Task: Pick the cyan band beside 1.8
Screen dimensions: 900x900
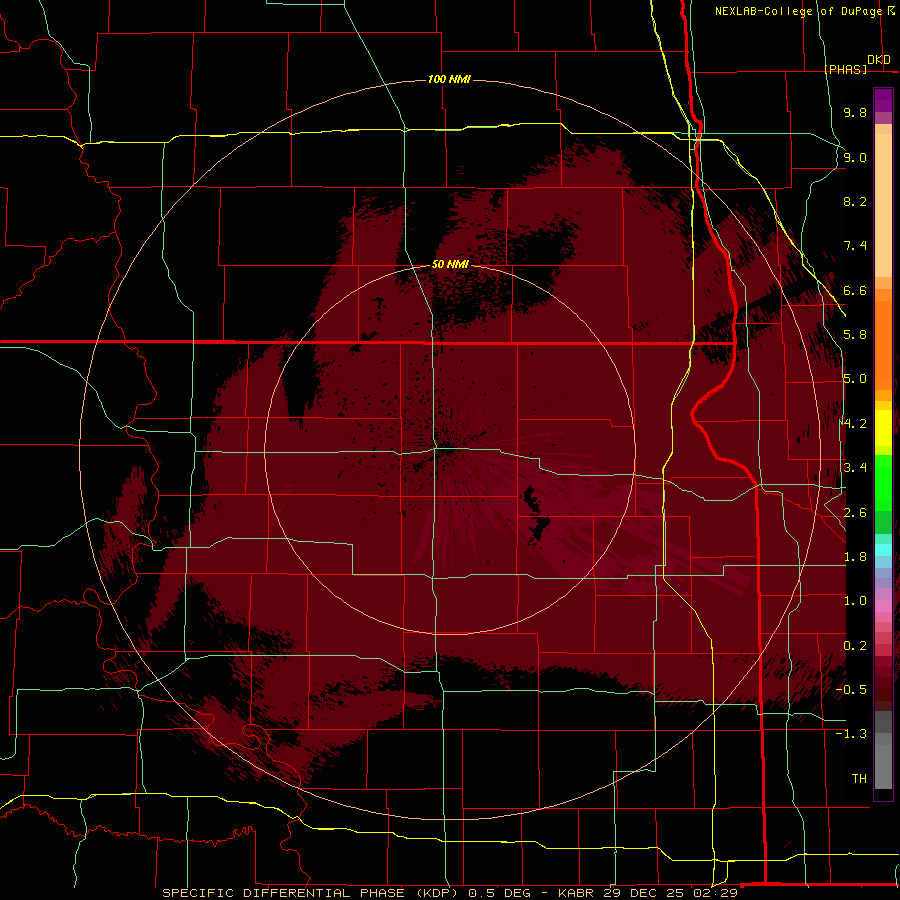Action: (x=883, y=550)
